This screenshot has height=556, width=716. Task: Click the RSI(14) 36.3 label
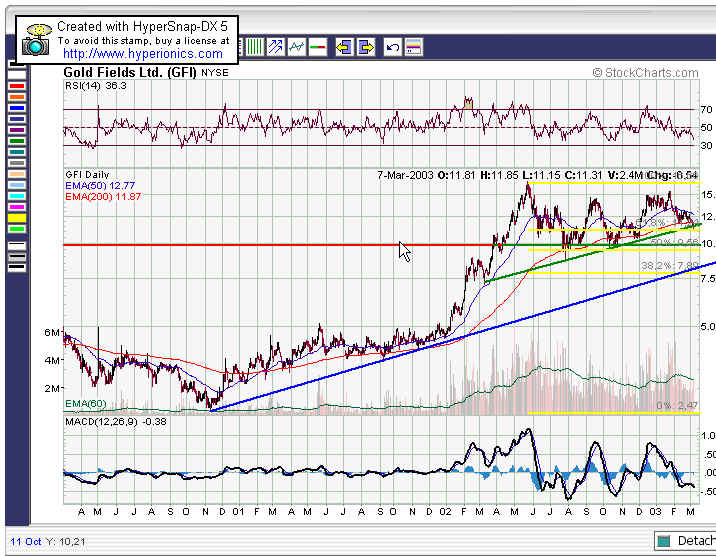tap(96, 85)
